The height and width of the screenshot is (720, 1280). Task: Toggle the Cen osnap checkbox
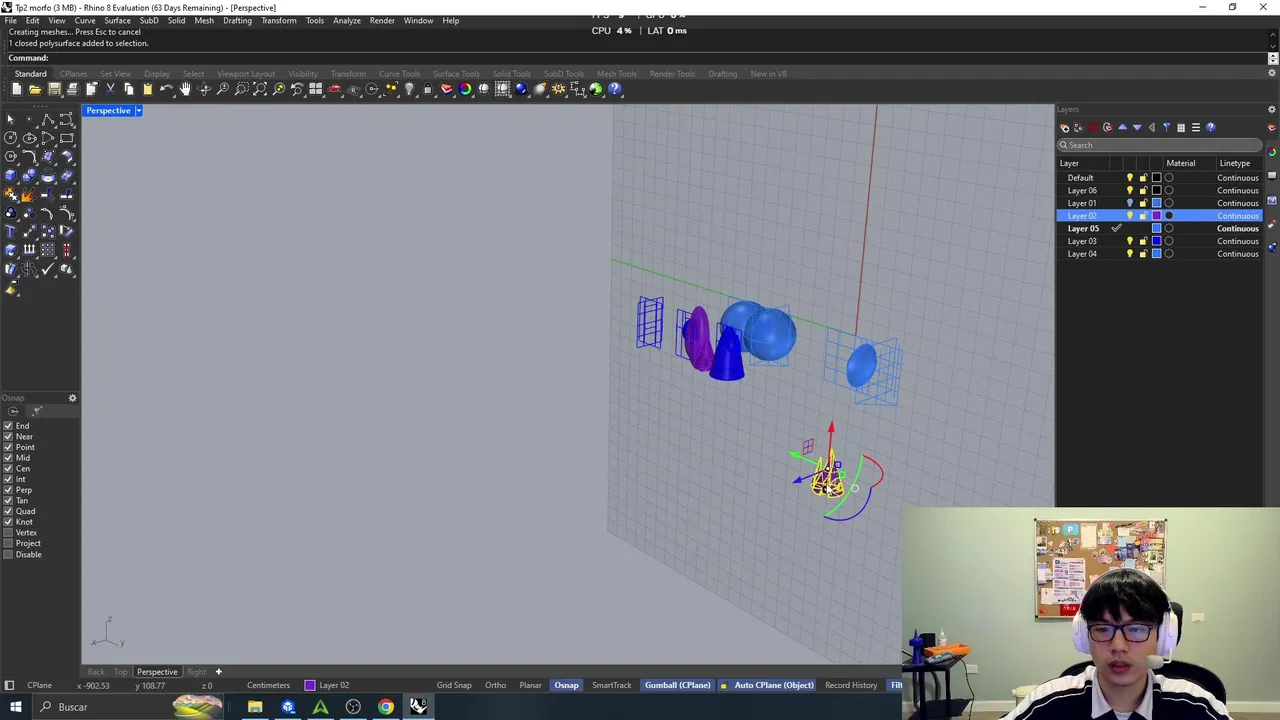click(x=8, y=468)
